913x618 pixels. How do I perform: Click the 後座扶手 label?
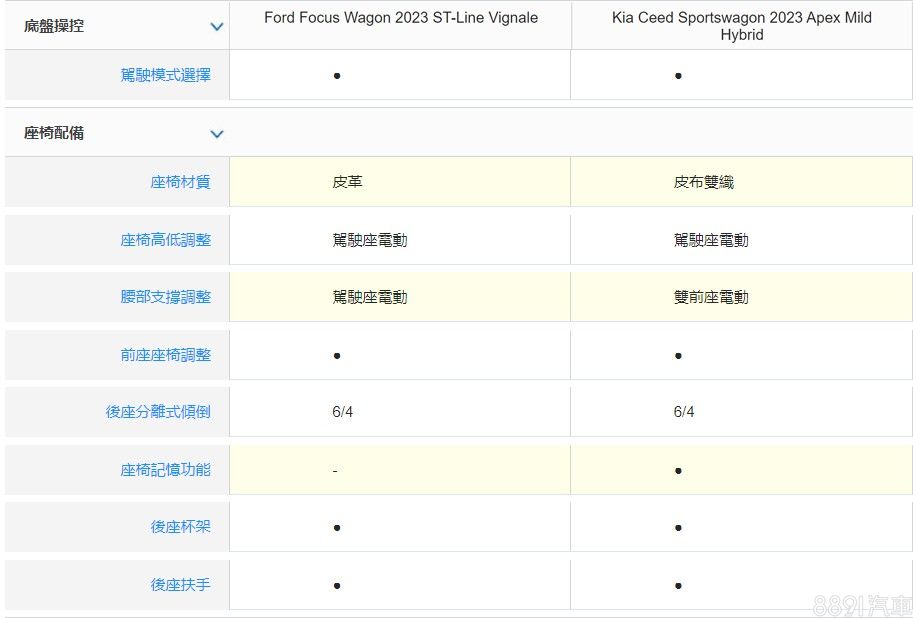click(x=180, y=585)
